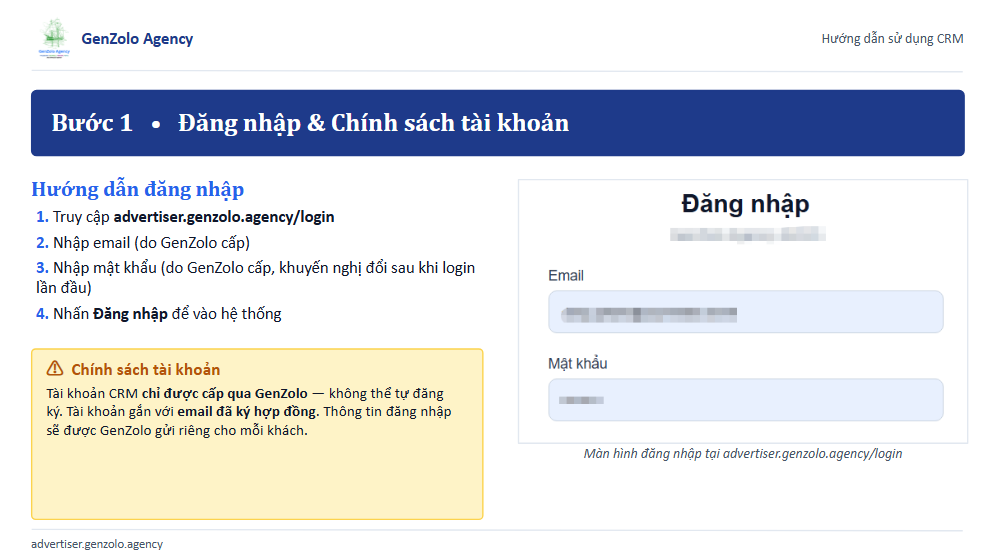The height and width of the screenshot is (556, 996).
Task: Select step 4 'Nhấn Đăng nhập để vào hệ thống'
Action: pos(159,314)
